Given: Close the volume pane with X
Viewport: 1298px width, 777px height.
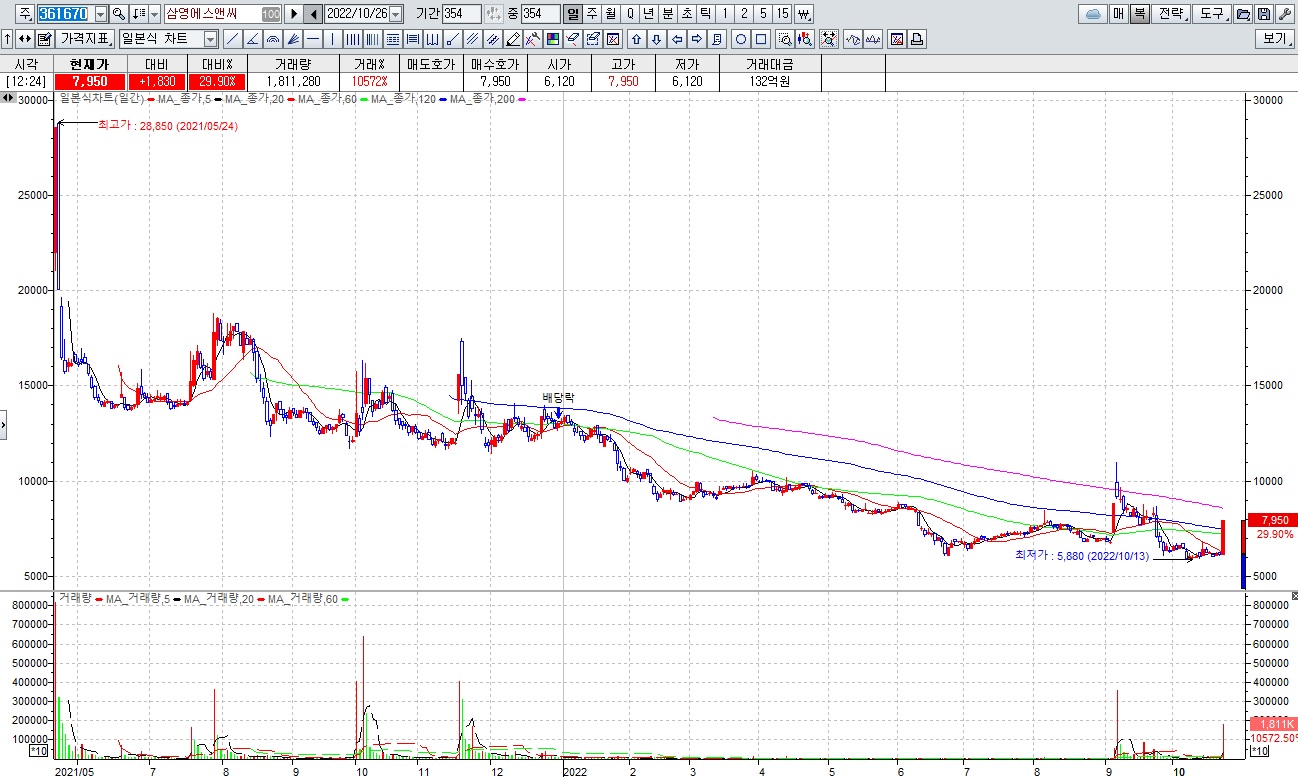Looking at the screenshot, I should coord(1293,595).
